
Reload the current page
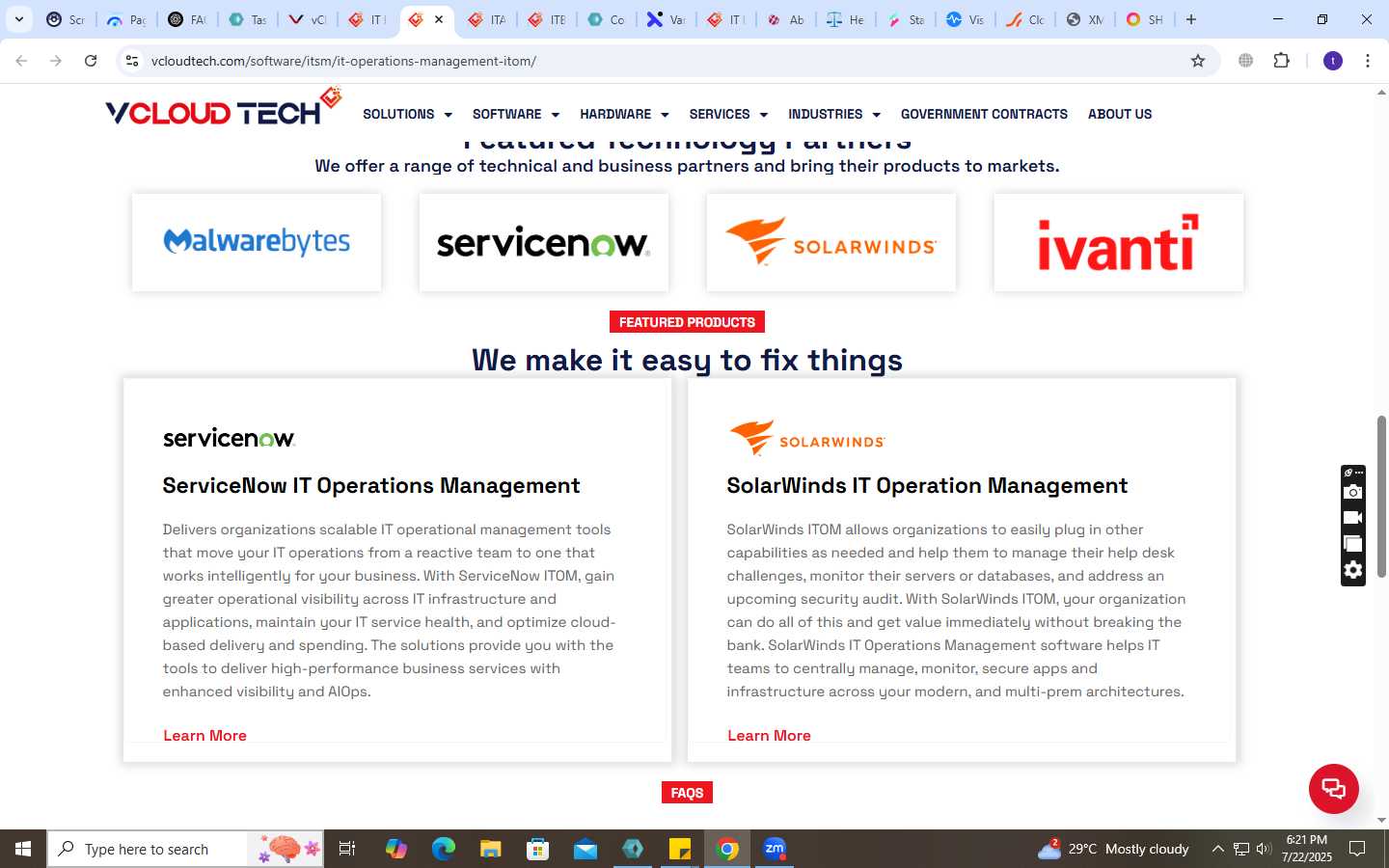(91, 61)
